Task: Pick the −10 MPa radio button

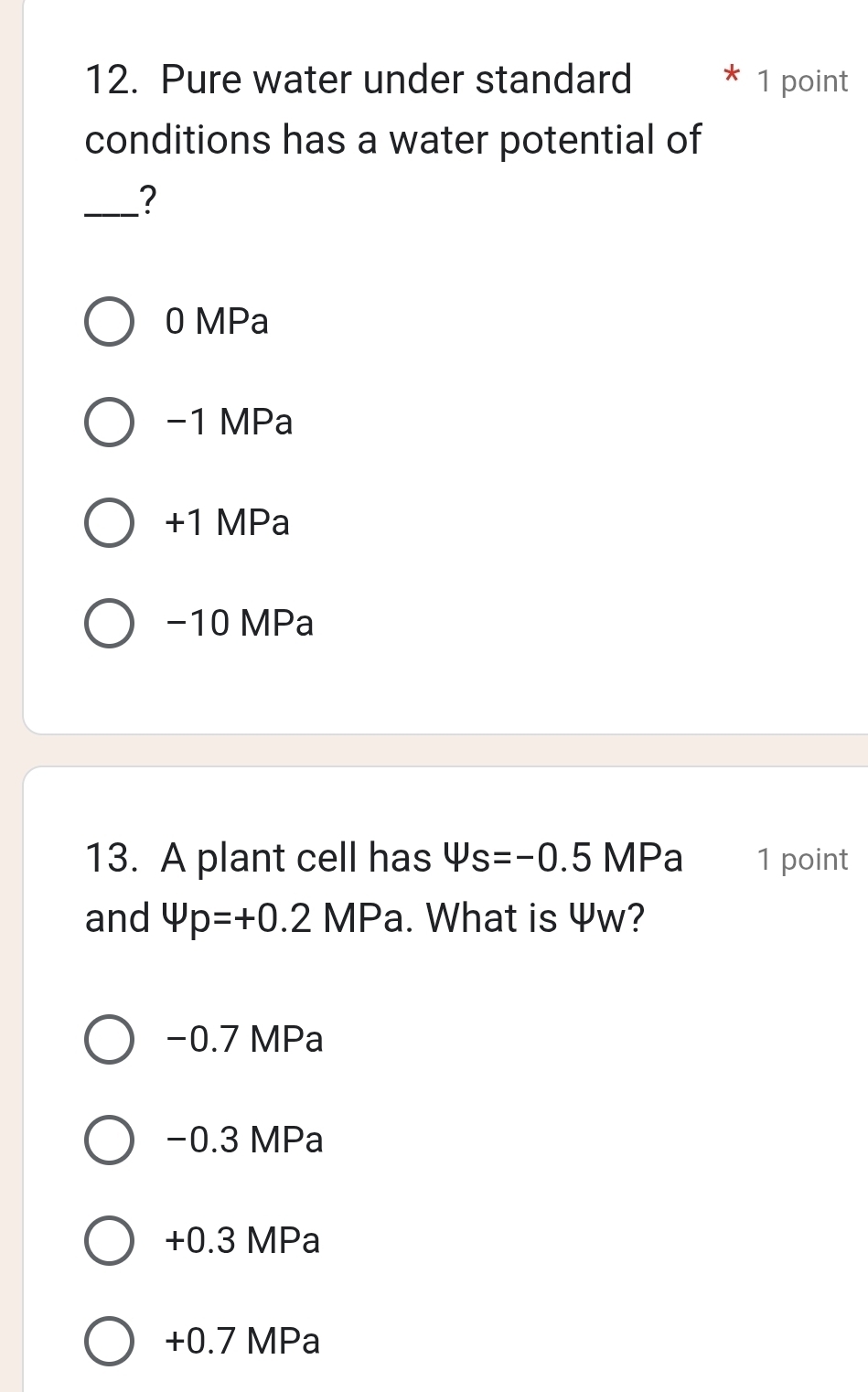Action: [110, 624]
